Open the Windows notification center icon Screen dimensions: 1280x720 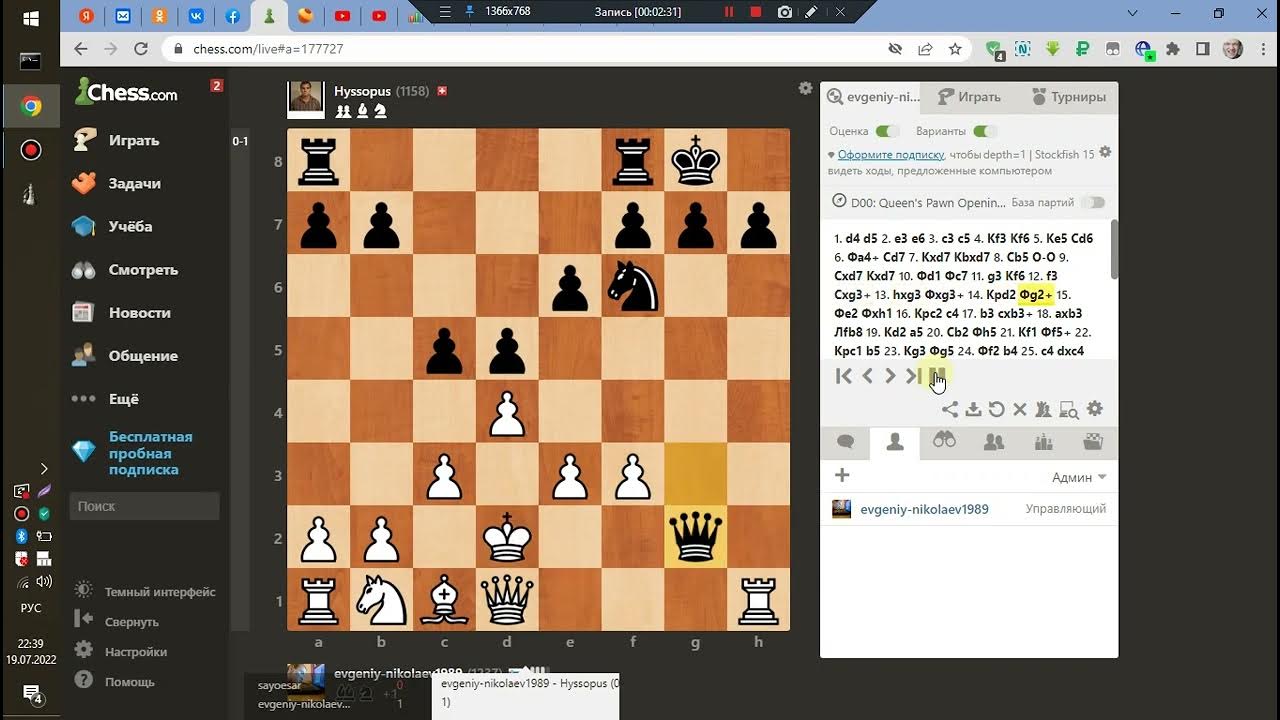pyautogui.click(x=31, y=693)
